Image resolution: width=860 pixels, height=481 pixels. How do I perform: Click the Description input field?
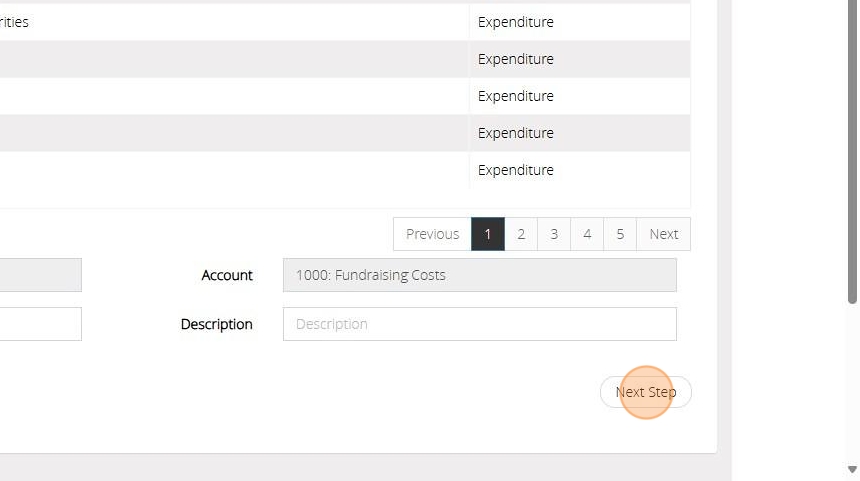(x=479, y=324)
